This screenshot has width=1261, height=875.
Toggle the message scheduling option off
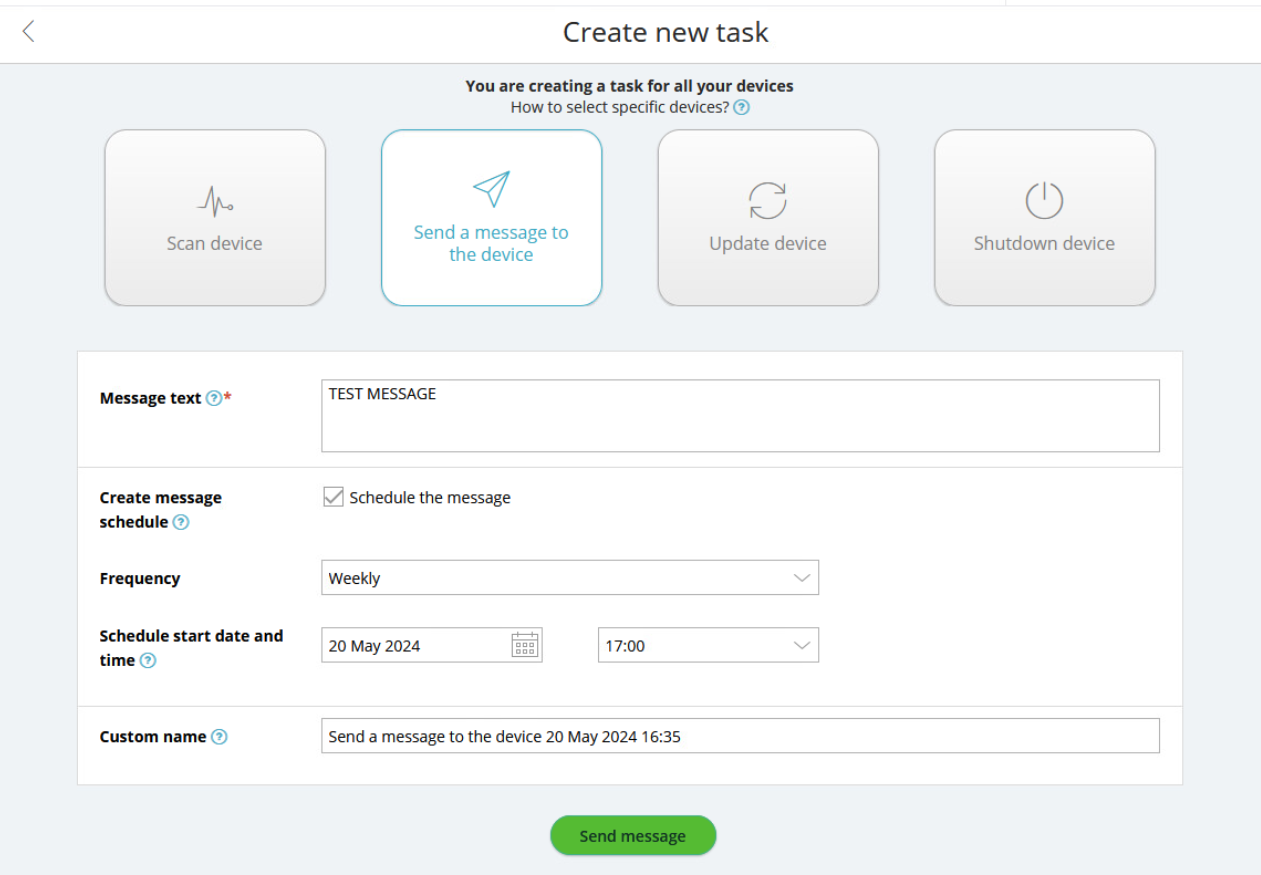pos(333,496)
